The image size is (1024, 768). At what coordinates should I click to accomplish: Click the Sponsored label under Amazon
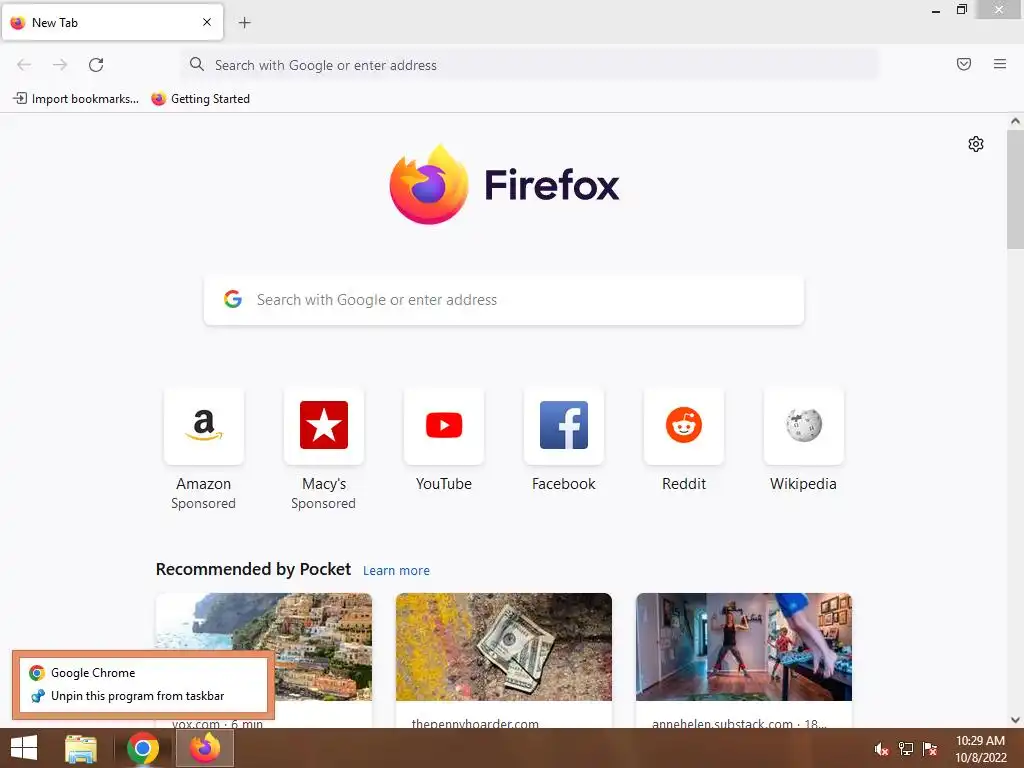coord(204,504)
